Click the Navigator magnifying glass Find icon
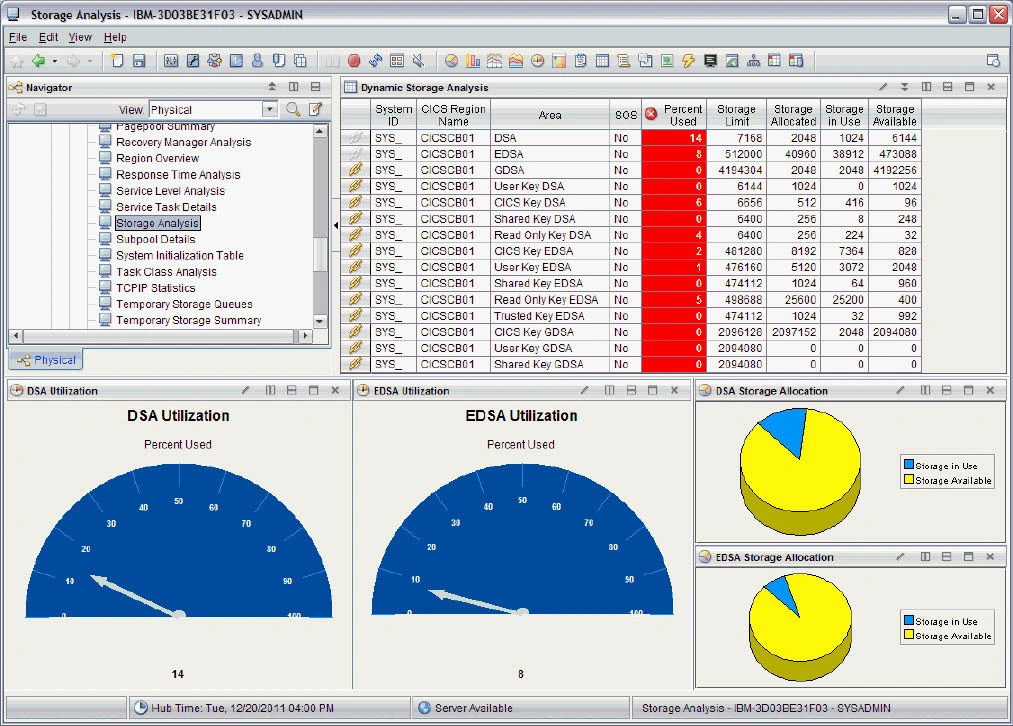 [293, 110]
